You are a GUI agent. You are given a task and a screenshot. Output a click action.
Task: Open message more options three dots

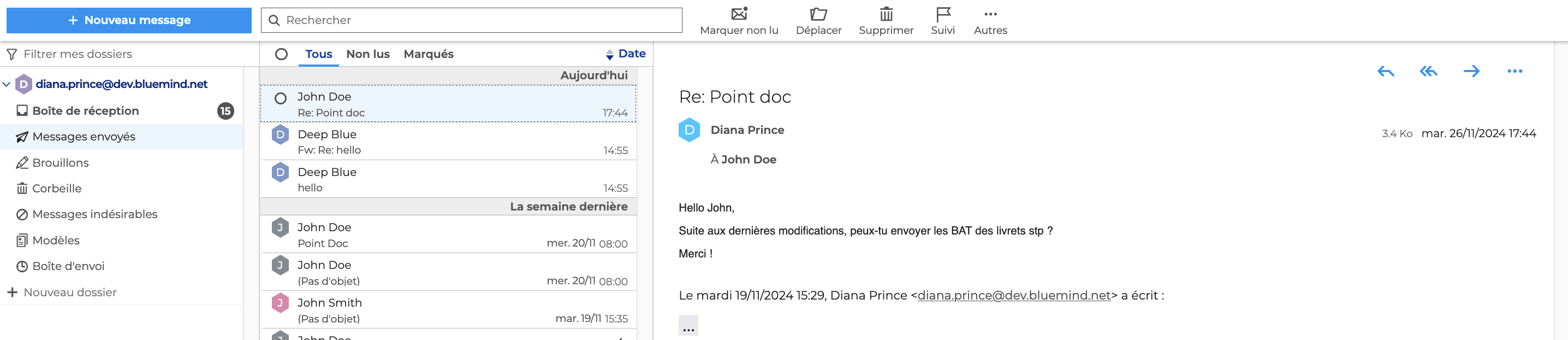point(1514,71)
